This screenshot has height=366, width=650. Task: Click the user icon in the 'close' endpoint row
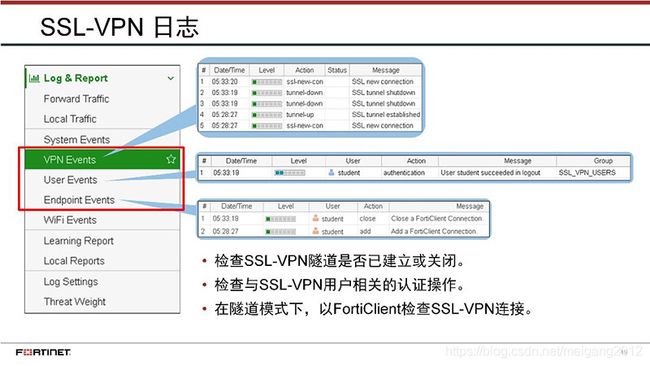point(315,218)
